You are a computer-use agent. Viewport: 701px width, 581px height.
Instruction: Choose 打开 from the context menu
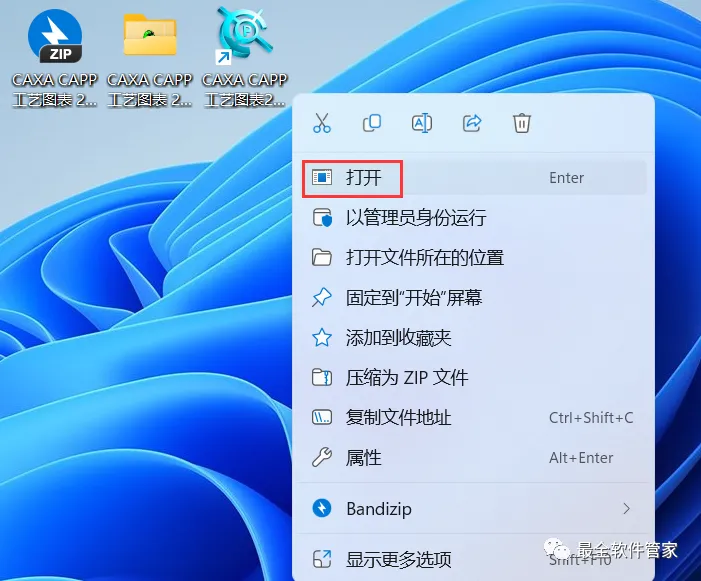(474, 178)
